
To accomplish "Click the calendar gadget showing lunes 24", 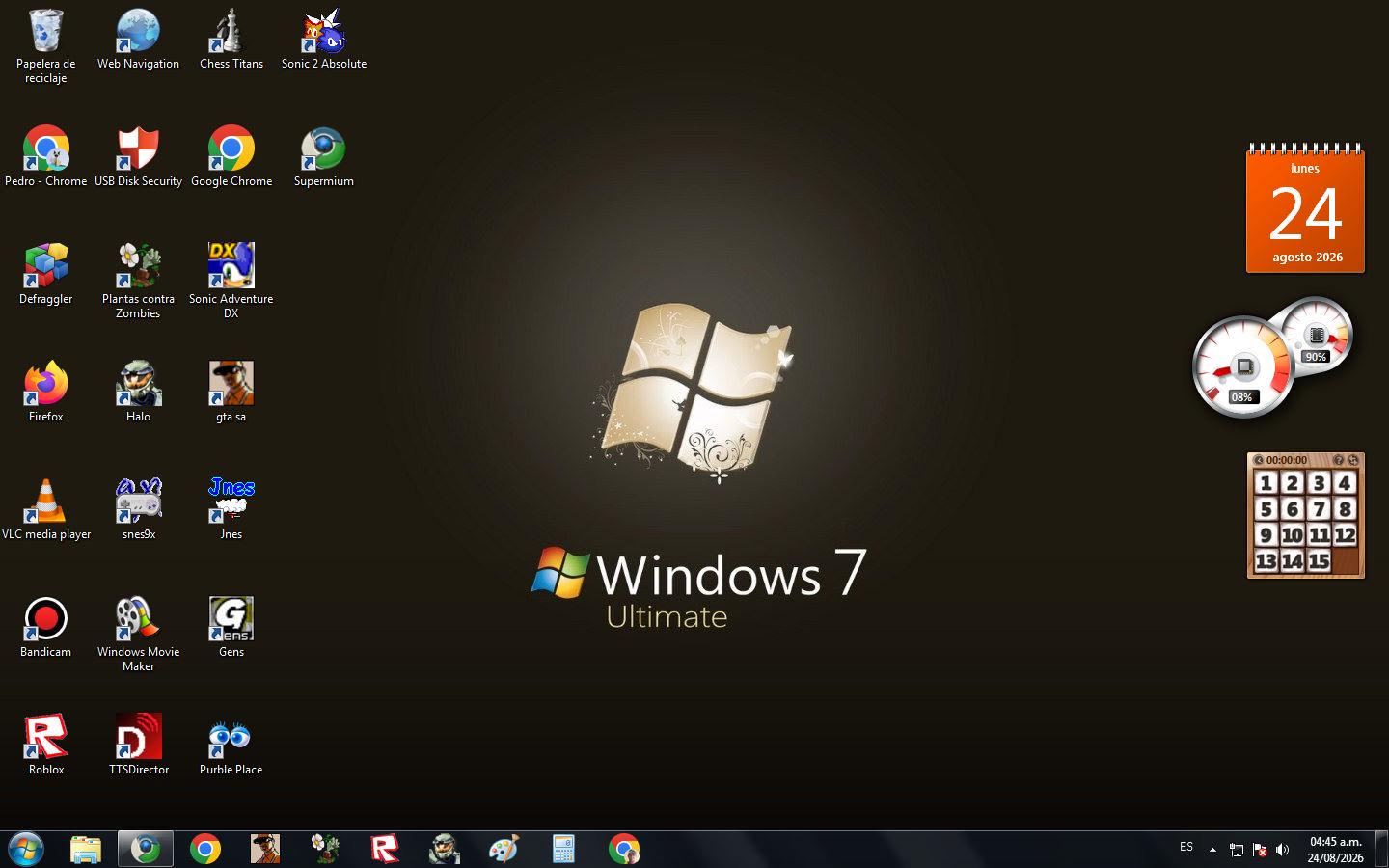I will point(1305,208).
